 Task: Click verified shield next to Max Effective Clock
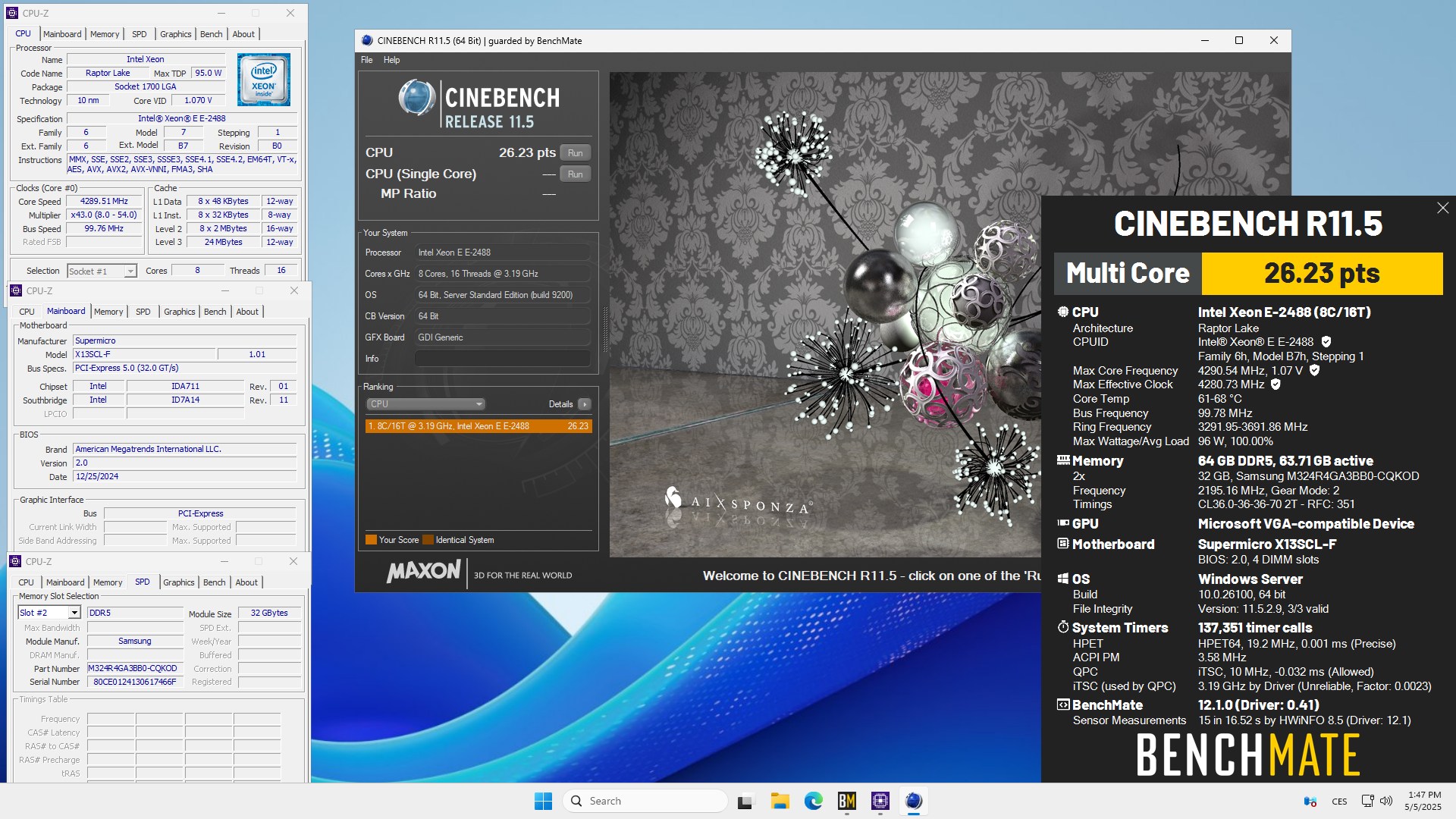pos(1276,384)
